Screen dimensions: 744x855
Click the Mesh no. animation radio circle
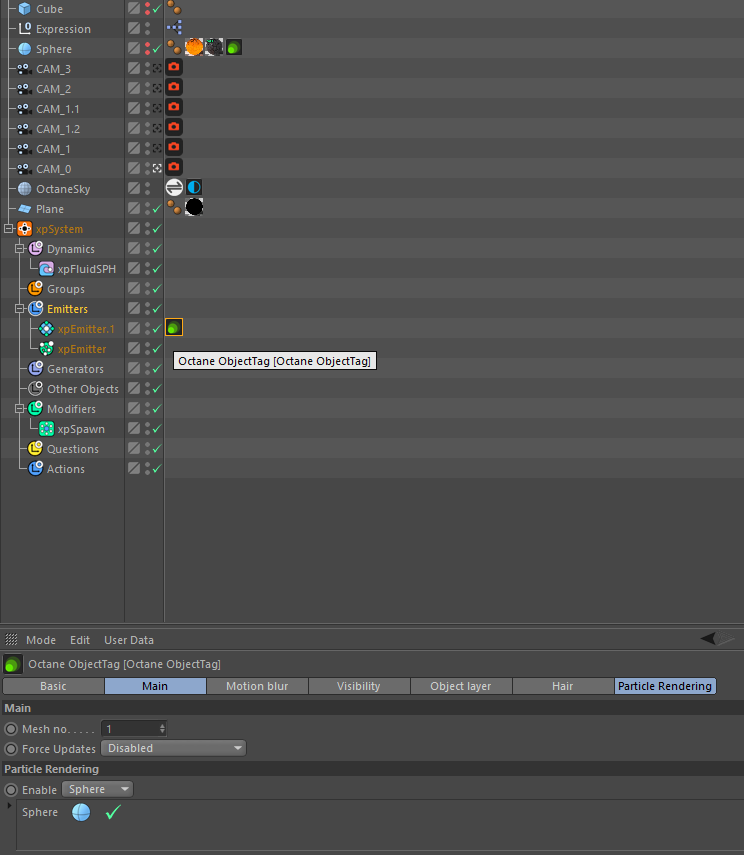11,729
